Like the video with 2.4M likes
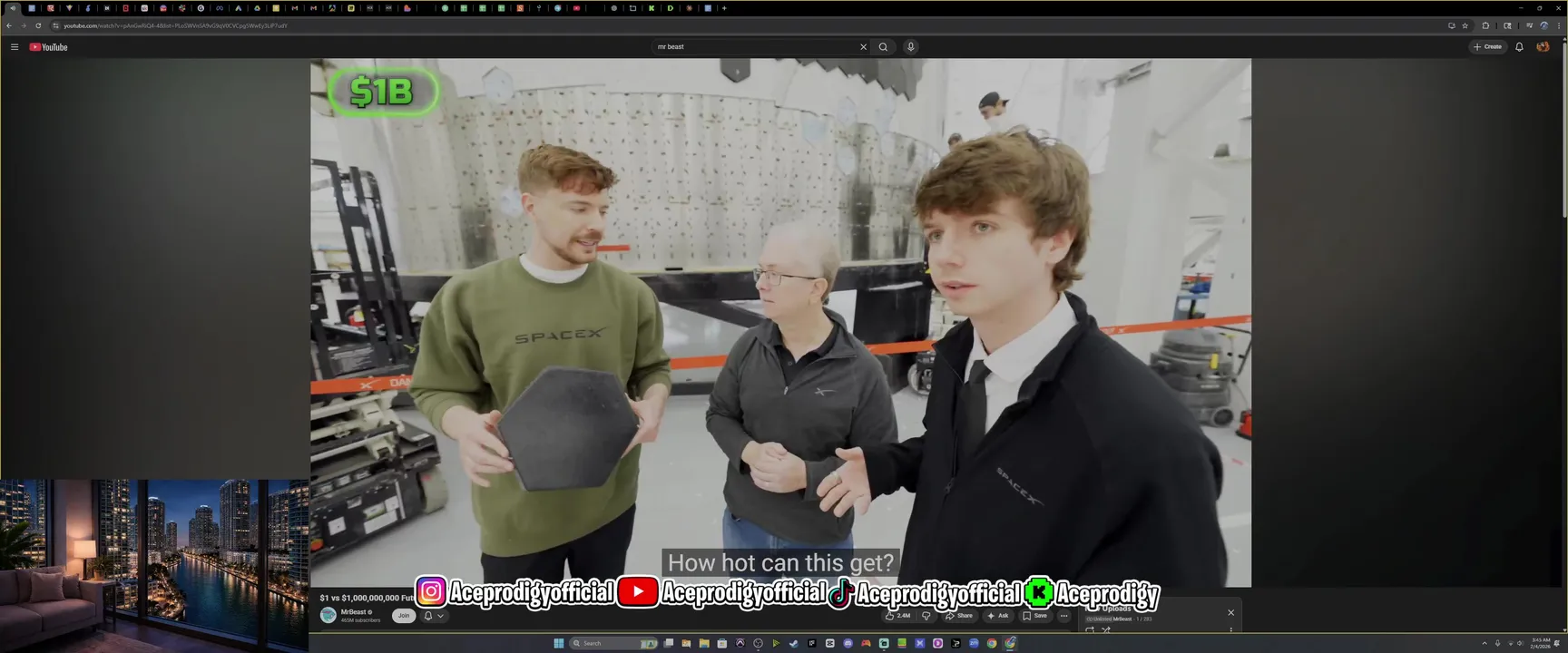 pyautogui.click(x=898, y=616)
